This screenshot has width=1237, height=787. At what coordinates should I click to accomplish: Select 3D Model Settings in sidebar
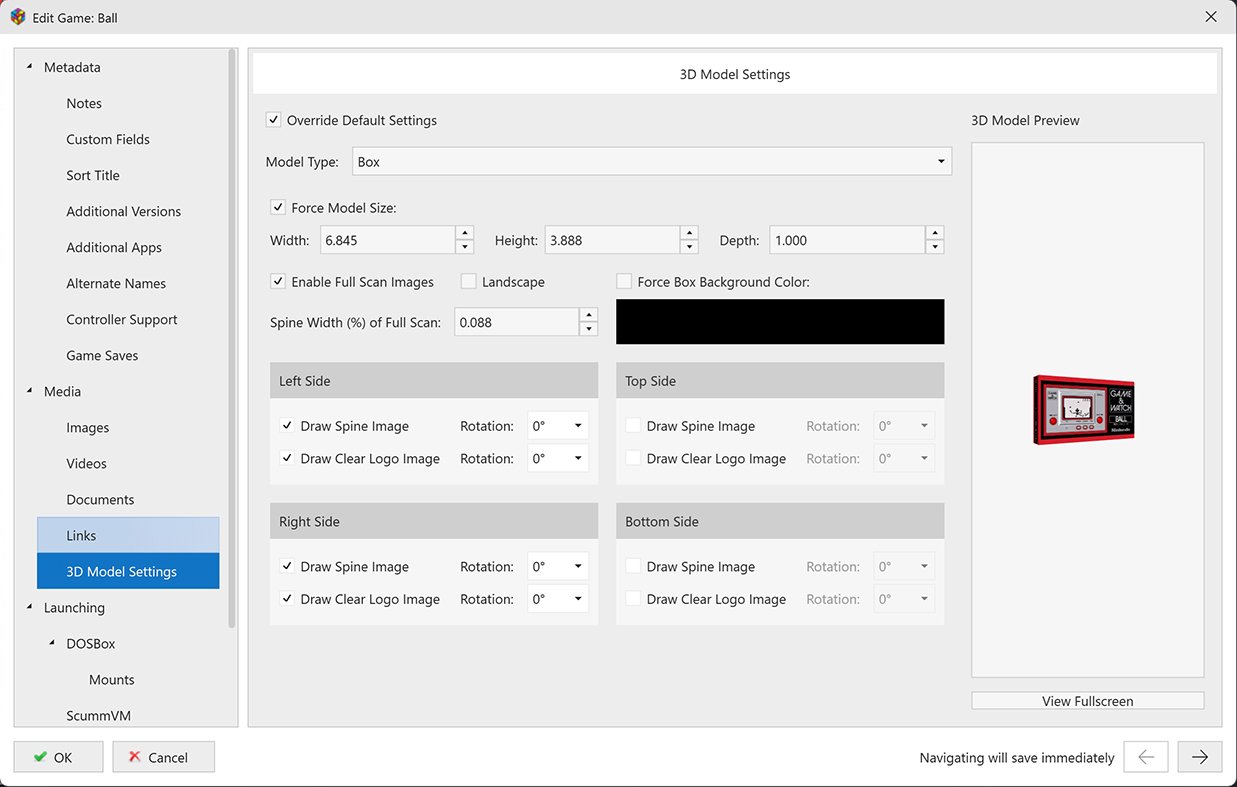click(128, 571)
